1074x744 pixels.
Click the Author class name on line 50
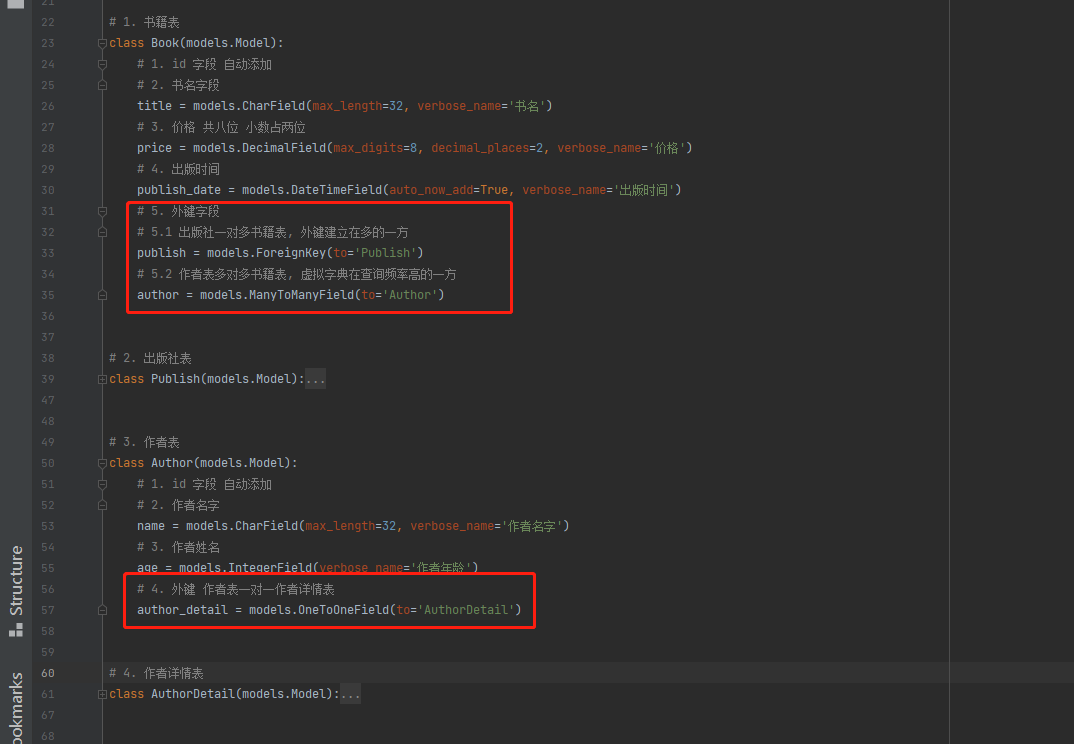[175, 462]
